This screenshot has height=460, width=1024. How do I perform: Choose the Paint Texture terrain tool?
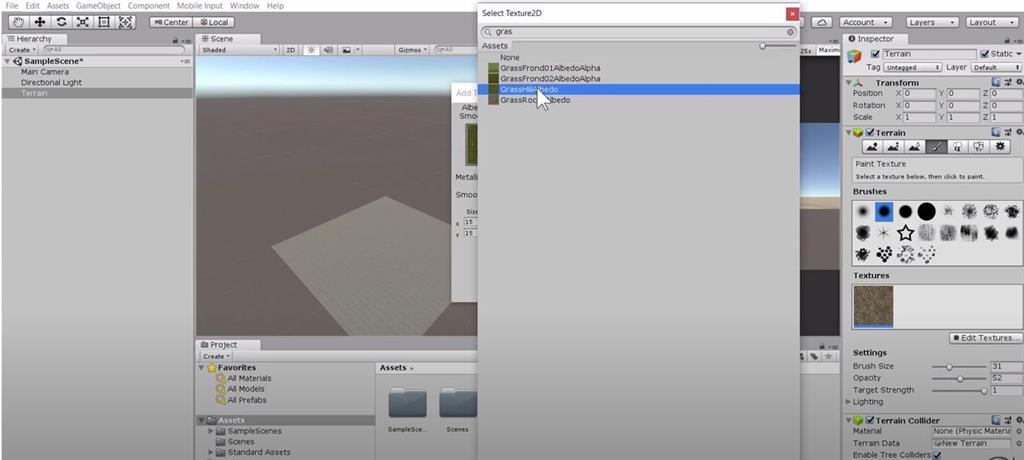point(936,147)
